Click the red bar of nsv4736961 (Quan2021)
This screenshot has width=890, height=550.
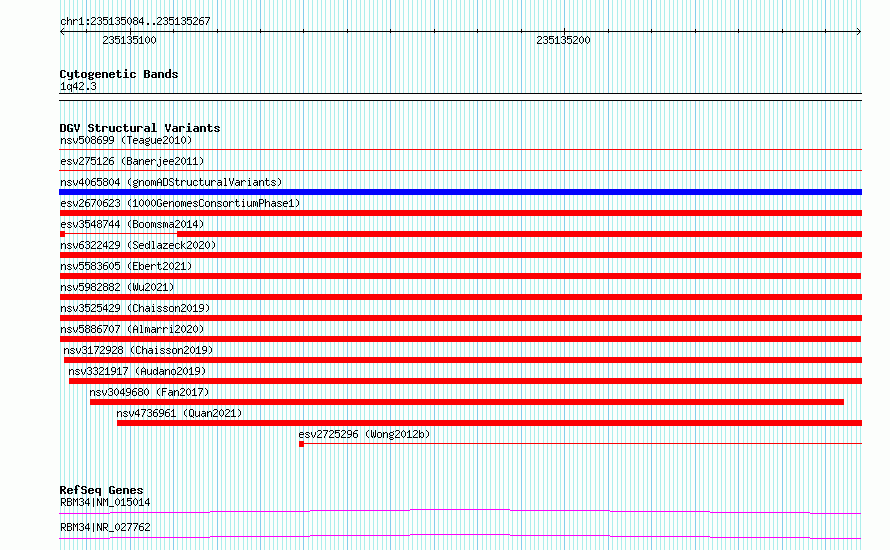(489, 423)
